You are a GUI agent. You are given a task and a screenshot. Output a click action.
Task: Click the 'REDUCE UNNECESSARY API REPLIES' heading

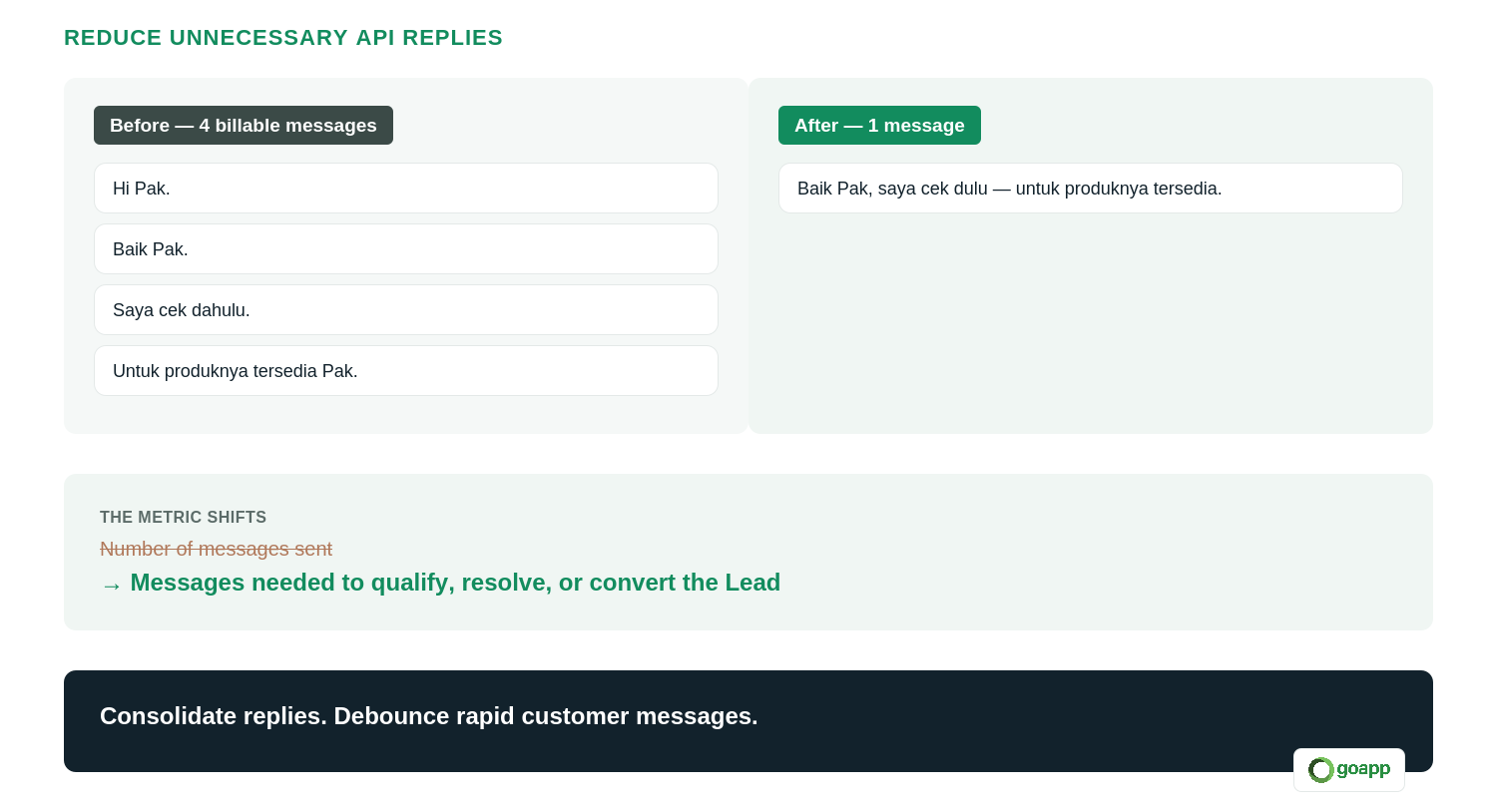283,38
